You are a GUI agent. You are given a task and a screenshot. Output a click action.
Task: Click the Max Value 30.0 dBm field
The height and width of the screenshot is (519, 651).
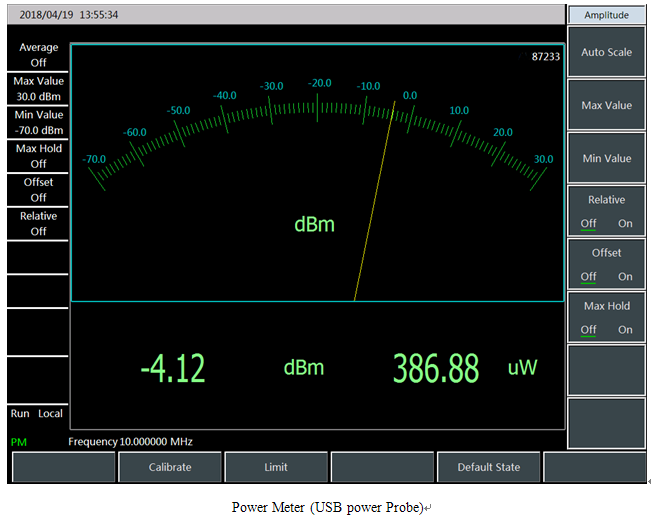point(38,88)
